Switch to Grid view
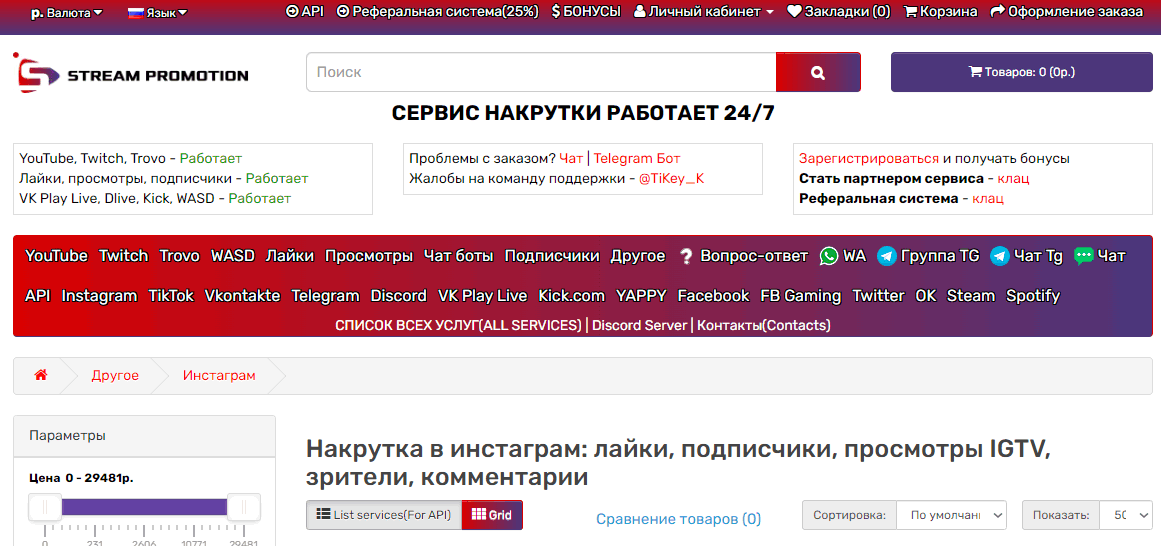Image resolution: width=1161 pixels, height=546 pixels. (492, 515)
